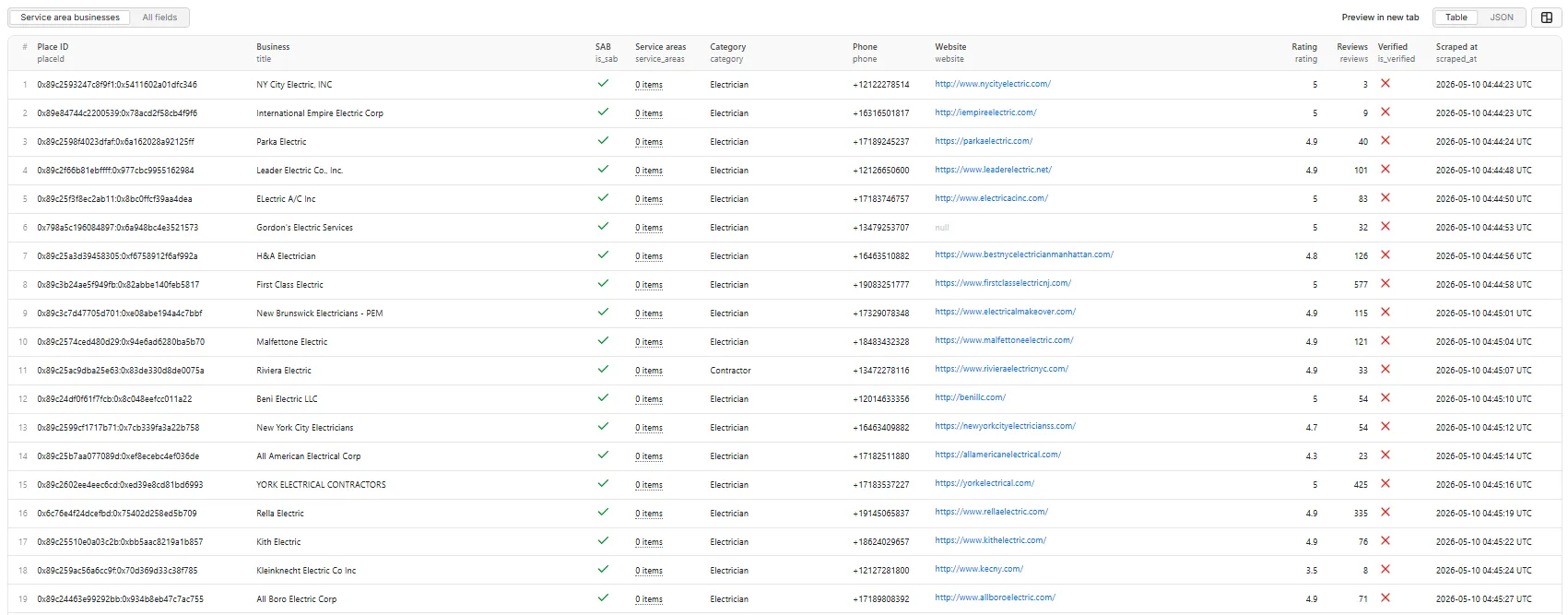Image resolution: width=1568 pixels, height=615 pixels.
Task: Select the JSON view tab
Action: [x=1502, y=18]
